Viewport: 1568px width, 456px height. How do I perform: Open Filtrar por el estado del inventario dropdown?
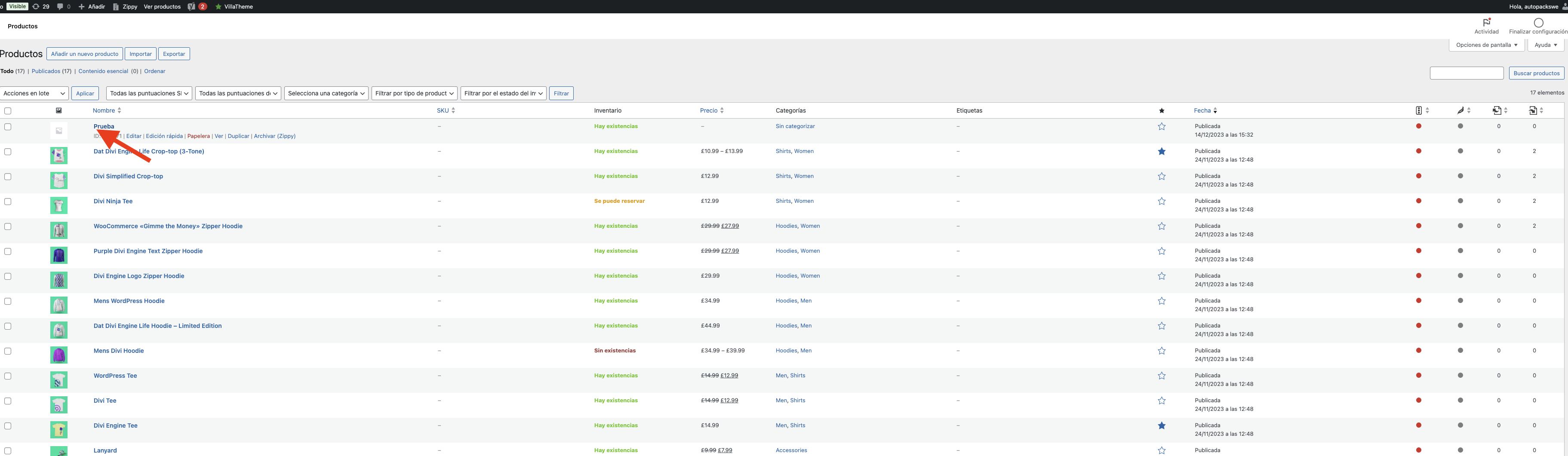click(x=504, y=93)
